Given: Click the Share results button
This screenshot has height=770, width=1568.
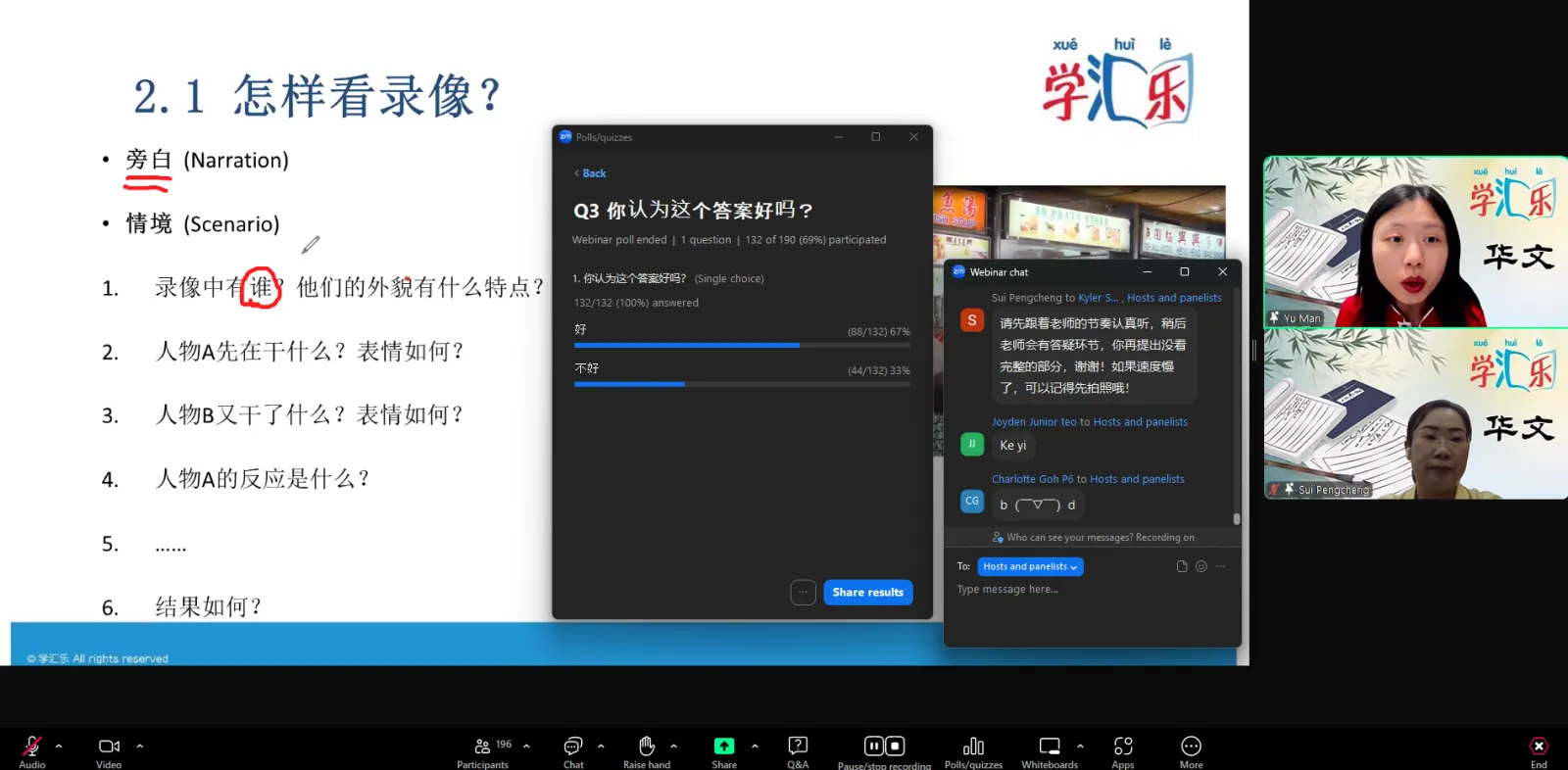Looking at the screenshot, I should coord(867,592).
